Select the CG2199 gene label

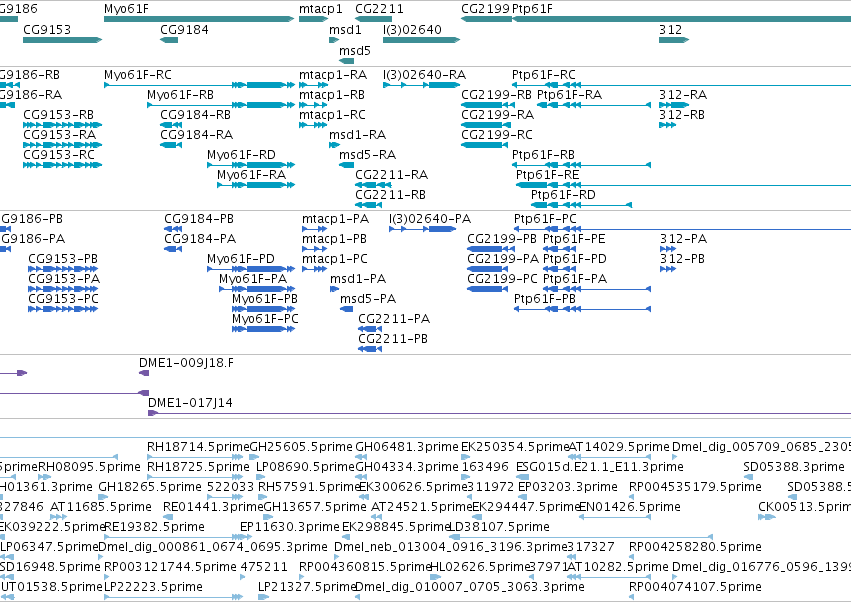485,9
